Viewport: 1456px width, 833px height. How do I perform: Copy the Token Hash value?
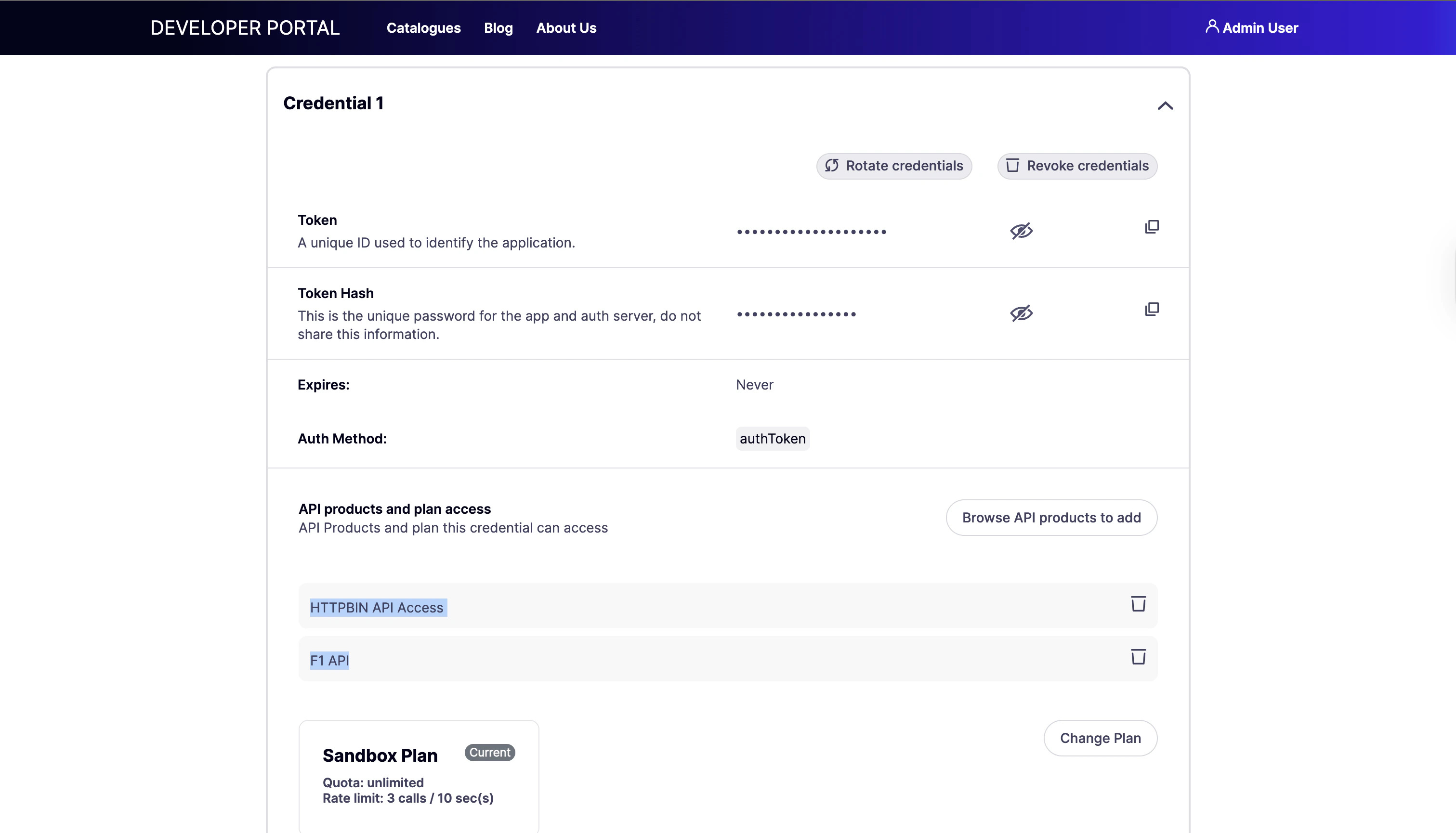coord(1151,309)
